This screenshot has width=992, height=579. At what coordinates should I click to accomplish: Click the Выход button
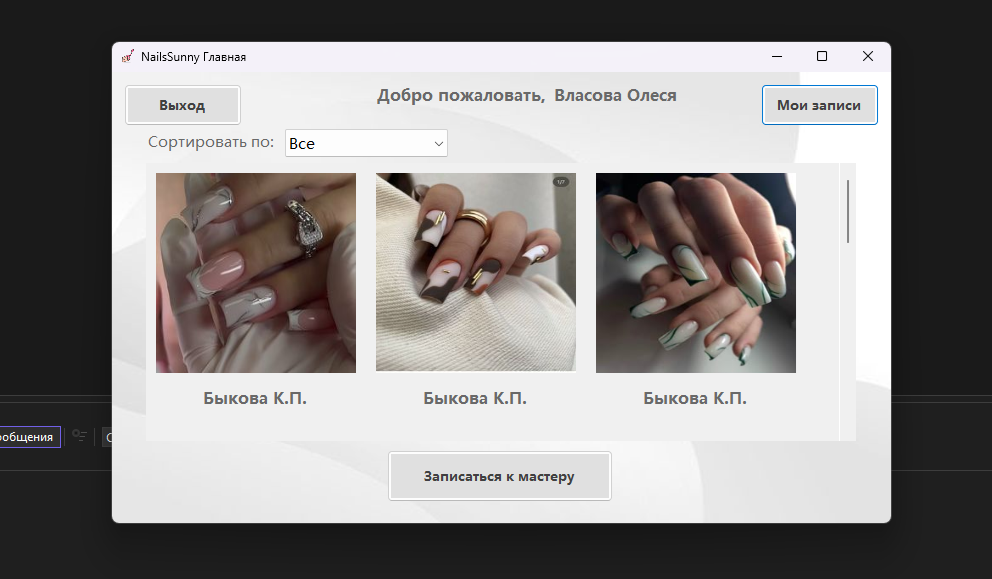(x=183, y=105)
